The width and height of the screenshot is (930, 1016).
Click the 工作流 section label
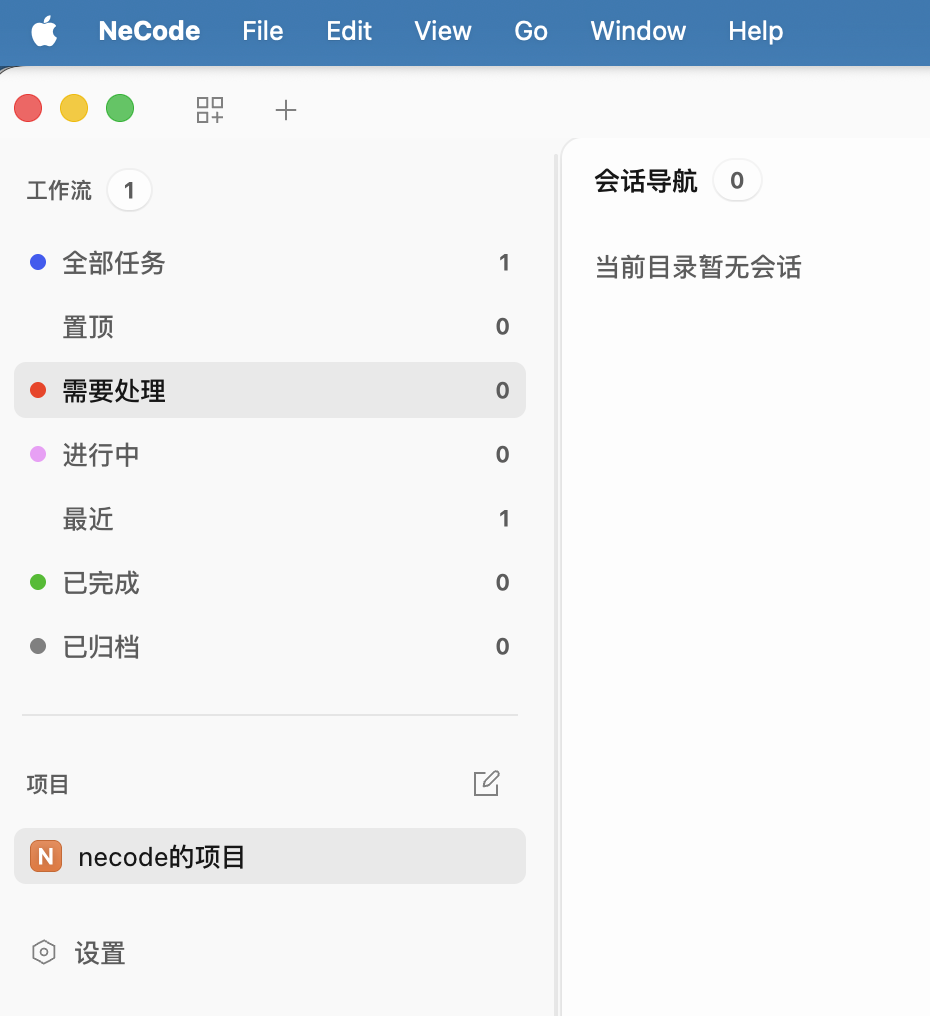tap(59, 190)
